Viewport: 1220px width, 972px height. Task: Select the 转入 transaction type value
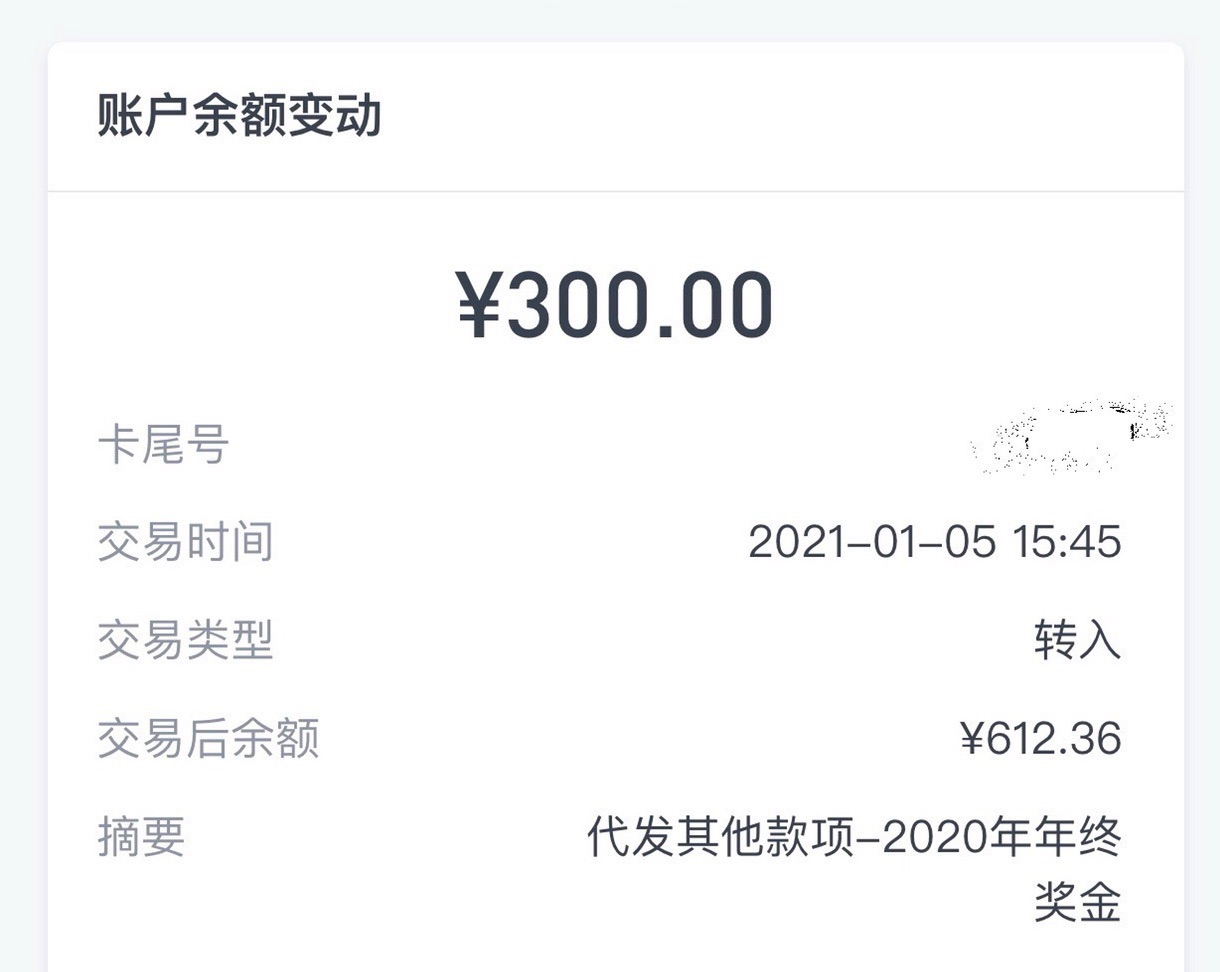coord(1077,640)
